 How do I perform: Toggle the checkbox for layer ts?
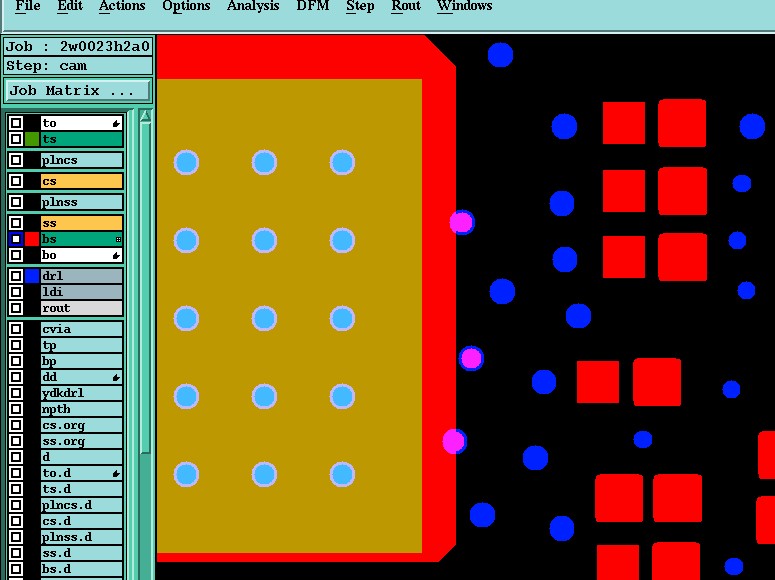pyautogui.click(x=16, y=139)
